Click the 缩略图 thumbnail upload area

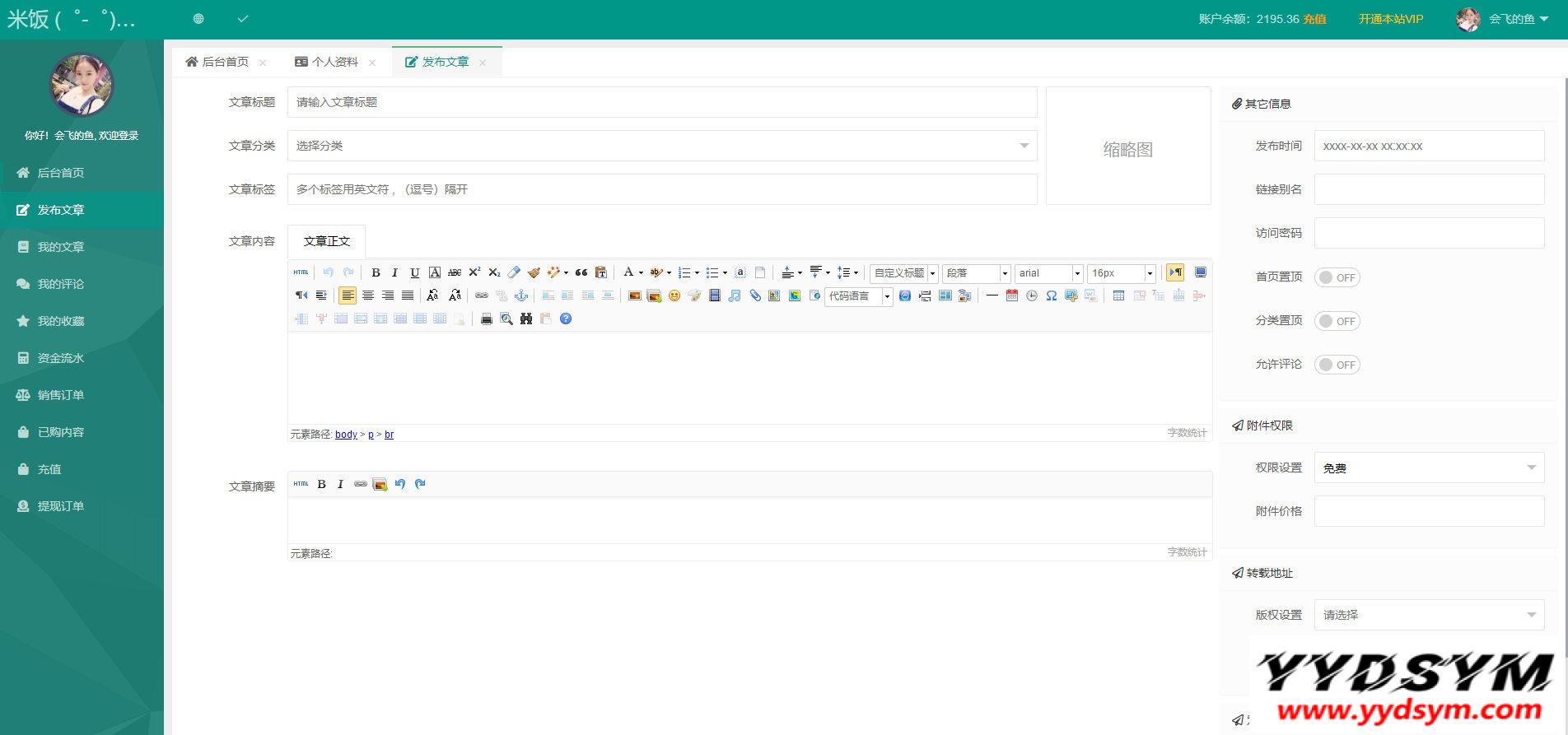1128,147
